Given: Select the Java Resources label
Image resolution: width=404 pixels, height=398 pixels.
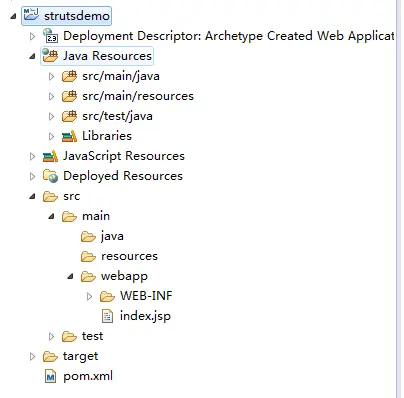Looking at the screenshot, I should pos(107,56).
